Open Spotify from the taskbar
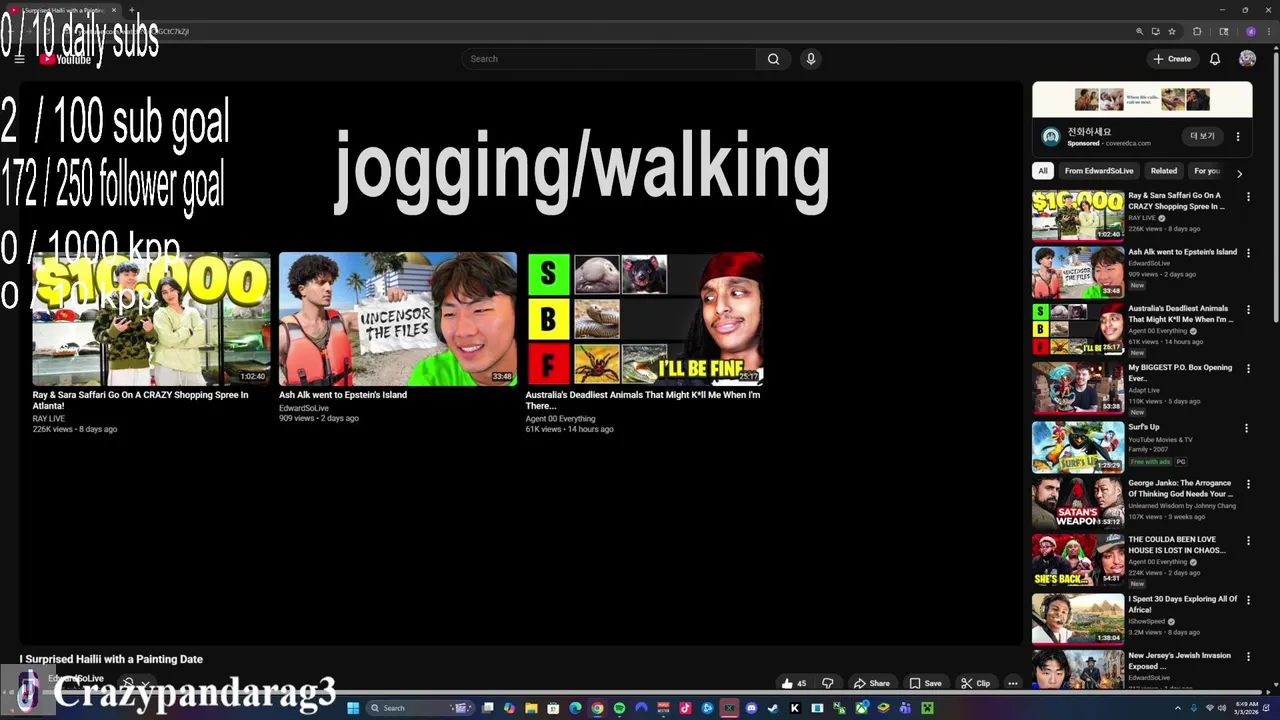 point(619,708)
